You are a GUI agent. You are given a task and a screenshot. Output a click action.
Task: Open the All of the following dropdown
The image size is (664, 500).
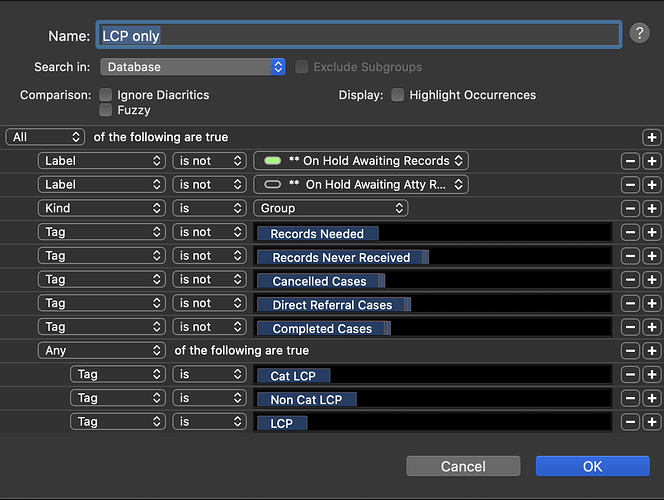pos(45,137)
